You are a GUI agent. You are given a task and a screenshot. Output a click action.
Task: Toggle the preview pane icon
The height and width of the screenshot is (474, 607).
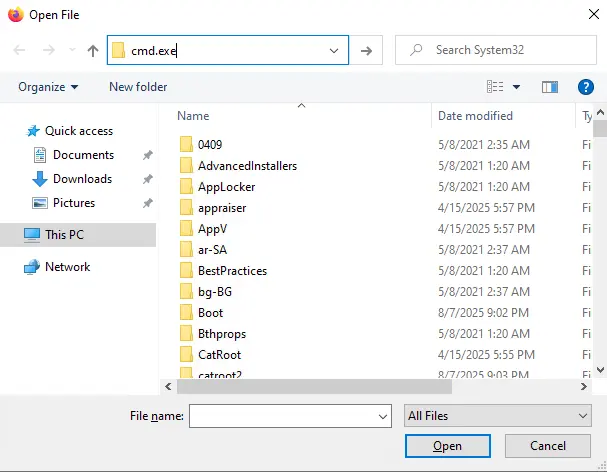pyautogui.click(x=548, y=87)
